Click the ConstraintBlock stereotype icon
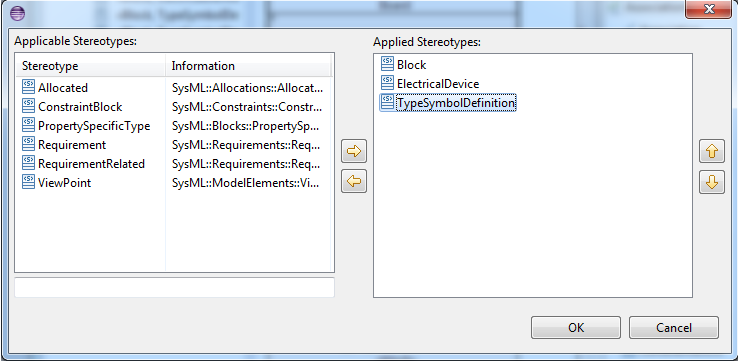The image size is (738, 362). point(28,106)
